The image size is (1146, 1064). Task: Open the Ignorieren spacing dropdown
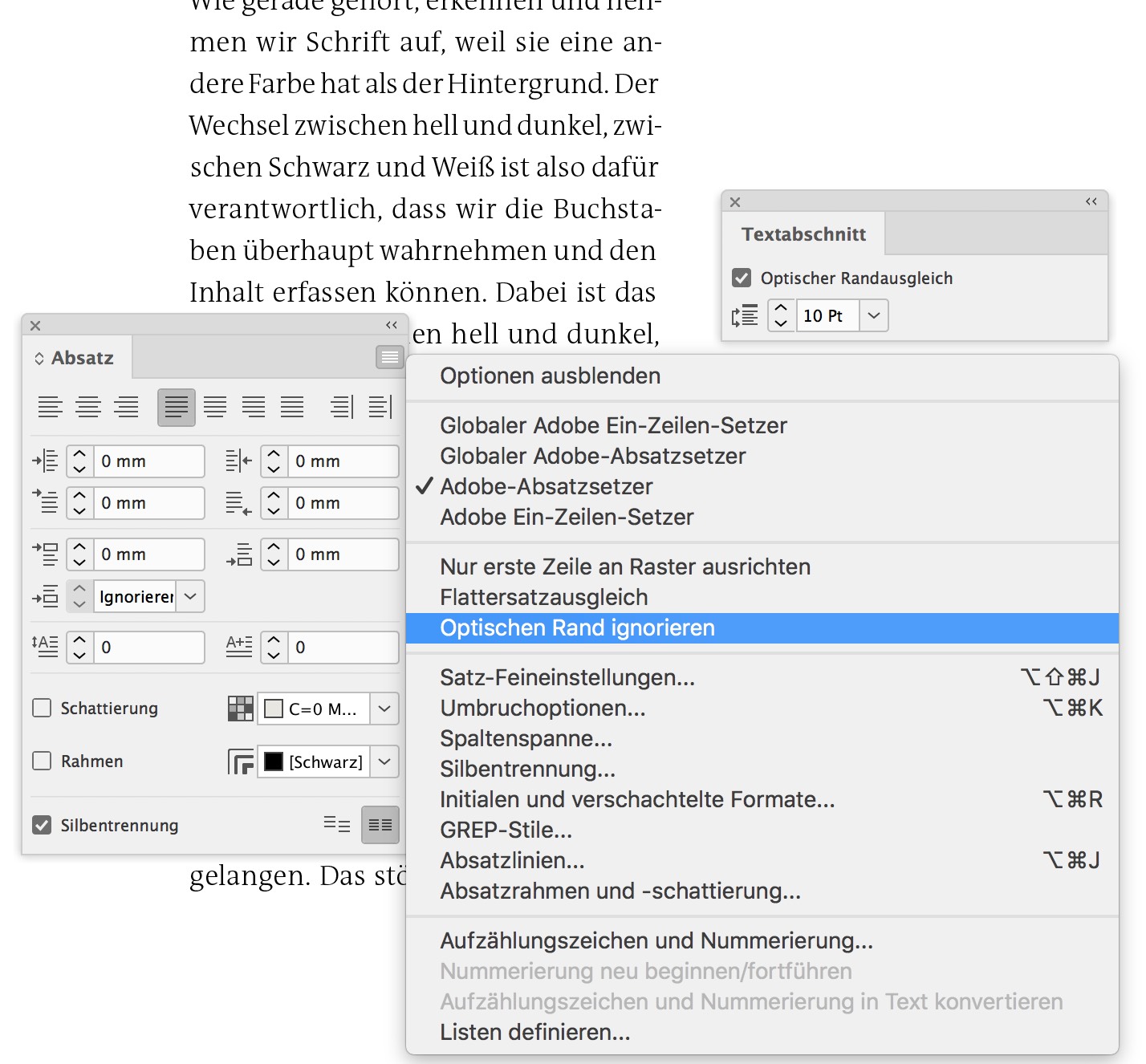[190, 596]
